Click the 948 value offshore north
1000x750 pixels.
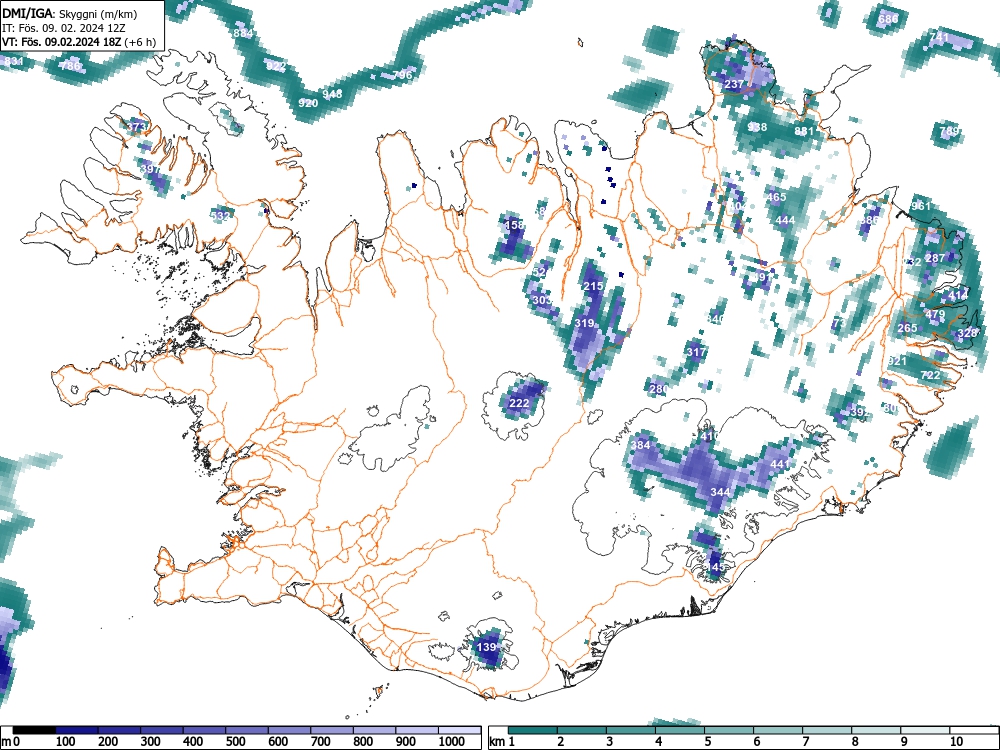[x=332, y=94]
